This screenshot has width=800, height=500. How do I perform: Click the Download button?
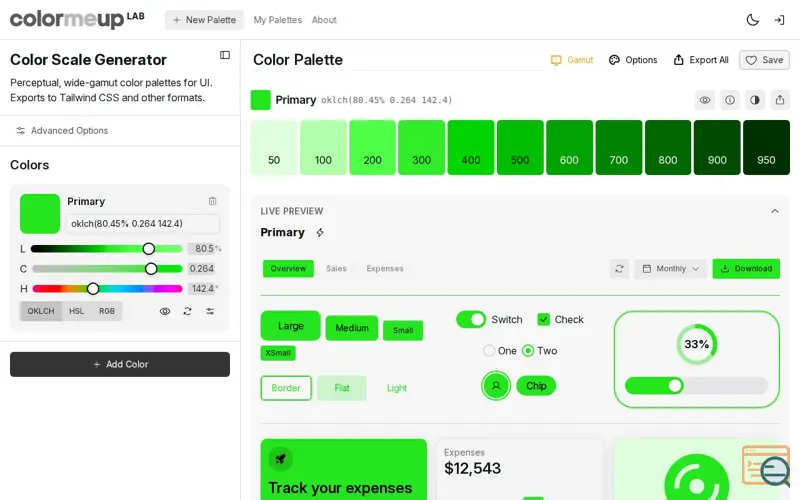point(746,268)
